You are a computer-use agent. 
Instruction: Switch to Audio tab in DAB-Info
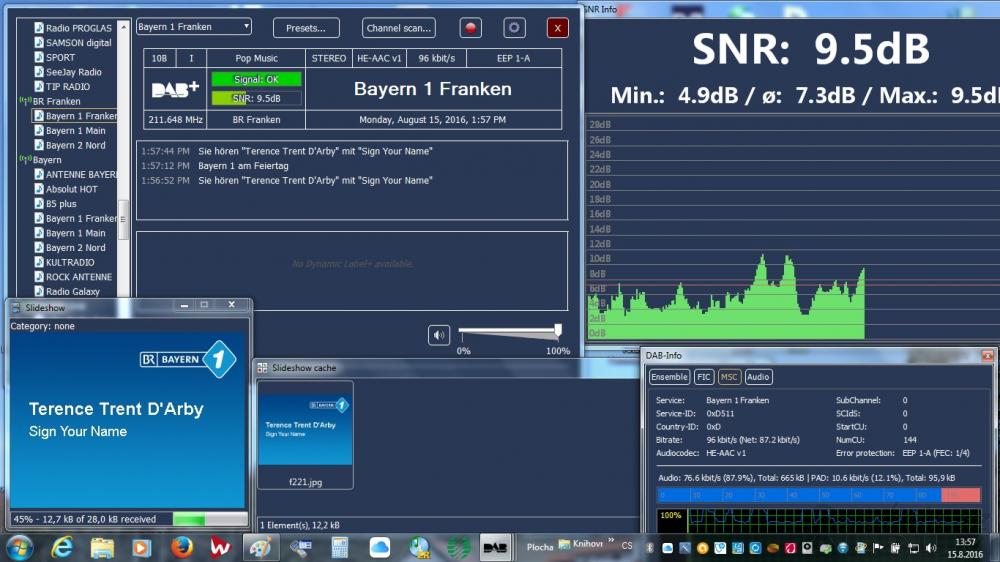click(758, 377)
